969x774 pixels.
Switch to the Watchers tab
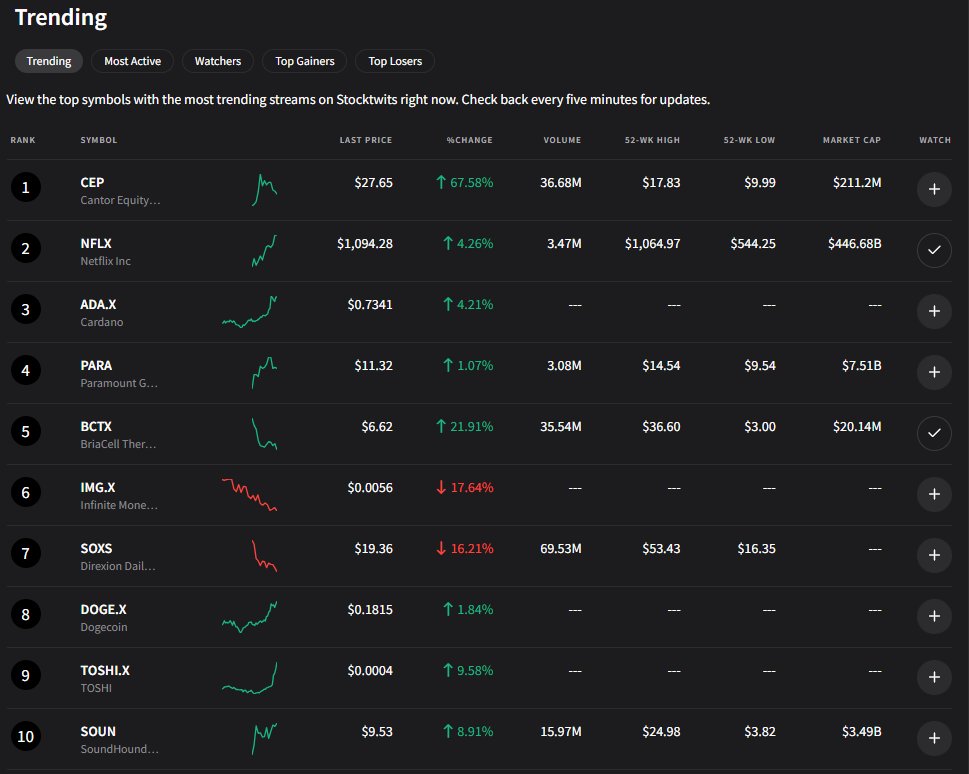coord(218,61)
